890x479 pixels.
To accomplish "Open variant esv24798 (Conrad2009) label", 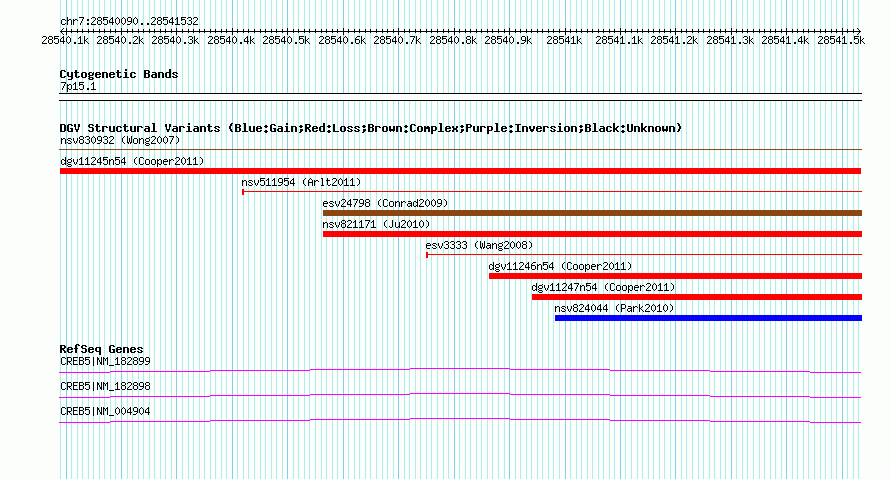I will [385, 203].
